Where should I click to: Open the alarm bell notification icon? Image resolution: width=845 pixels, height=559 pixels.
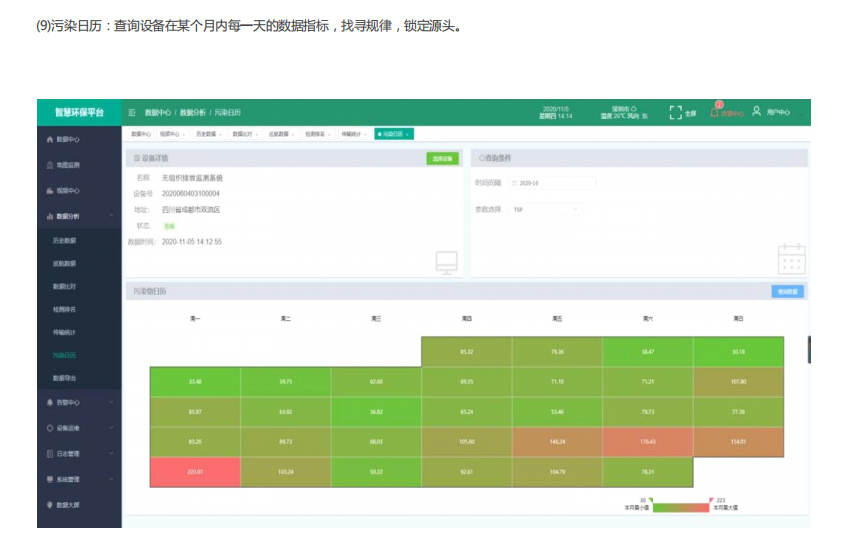[x=715, y=112]
